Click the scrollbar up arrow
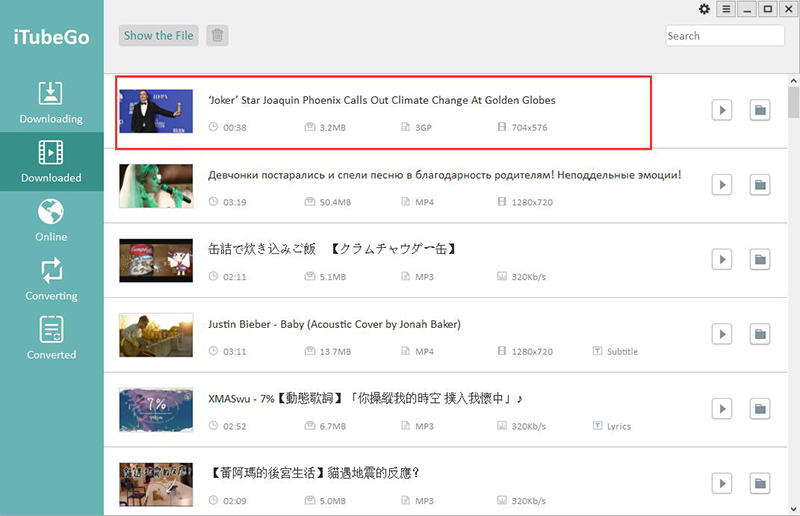This screenshot has width=800, height=516. tap(793, 81)
